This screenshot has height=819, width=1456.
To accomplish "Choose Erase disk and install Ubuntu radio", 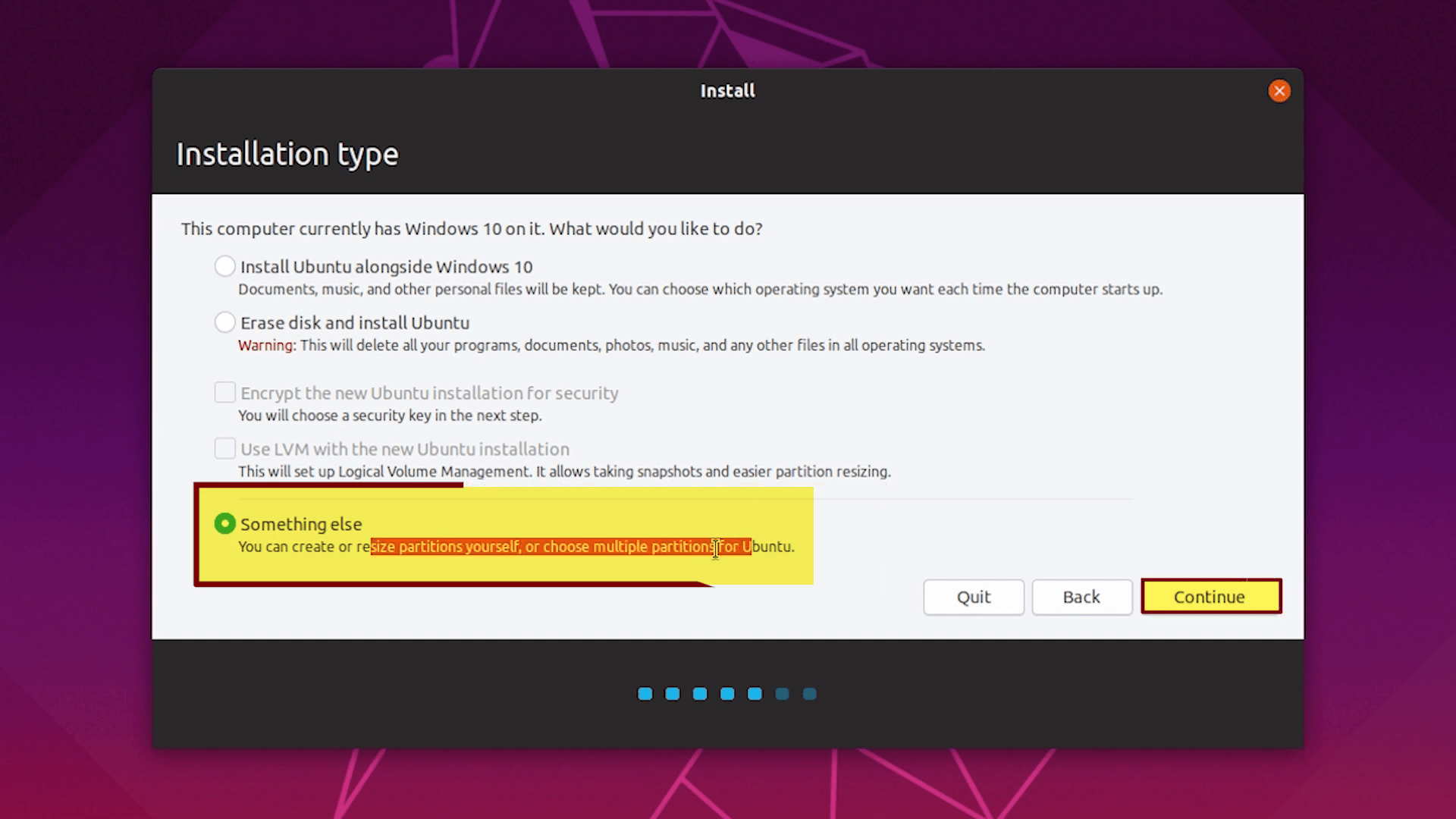I will [x=224, y=322].
